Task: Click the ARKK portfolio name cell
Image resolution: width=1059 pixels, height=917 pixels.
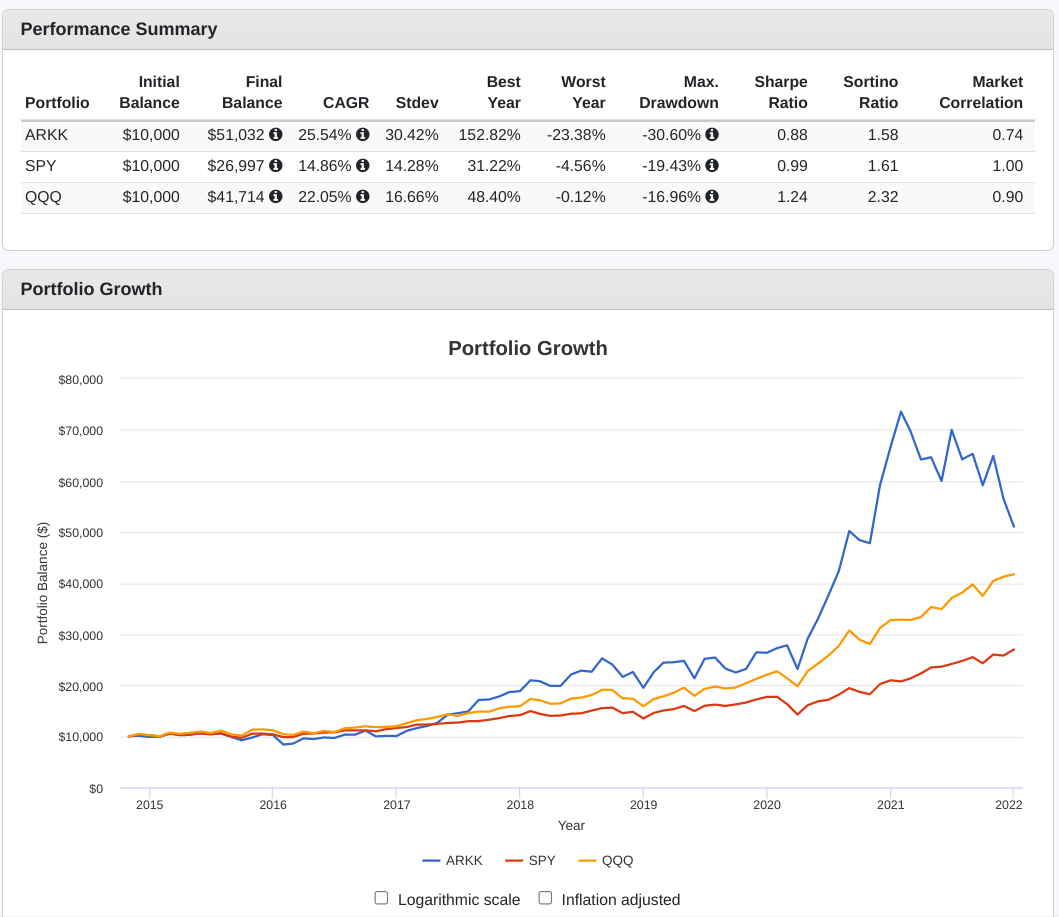Action: coord(47,135)
